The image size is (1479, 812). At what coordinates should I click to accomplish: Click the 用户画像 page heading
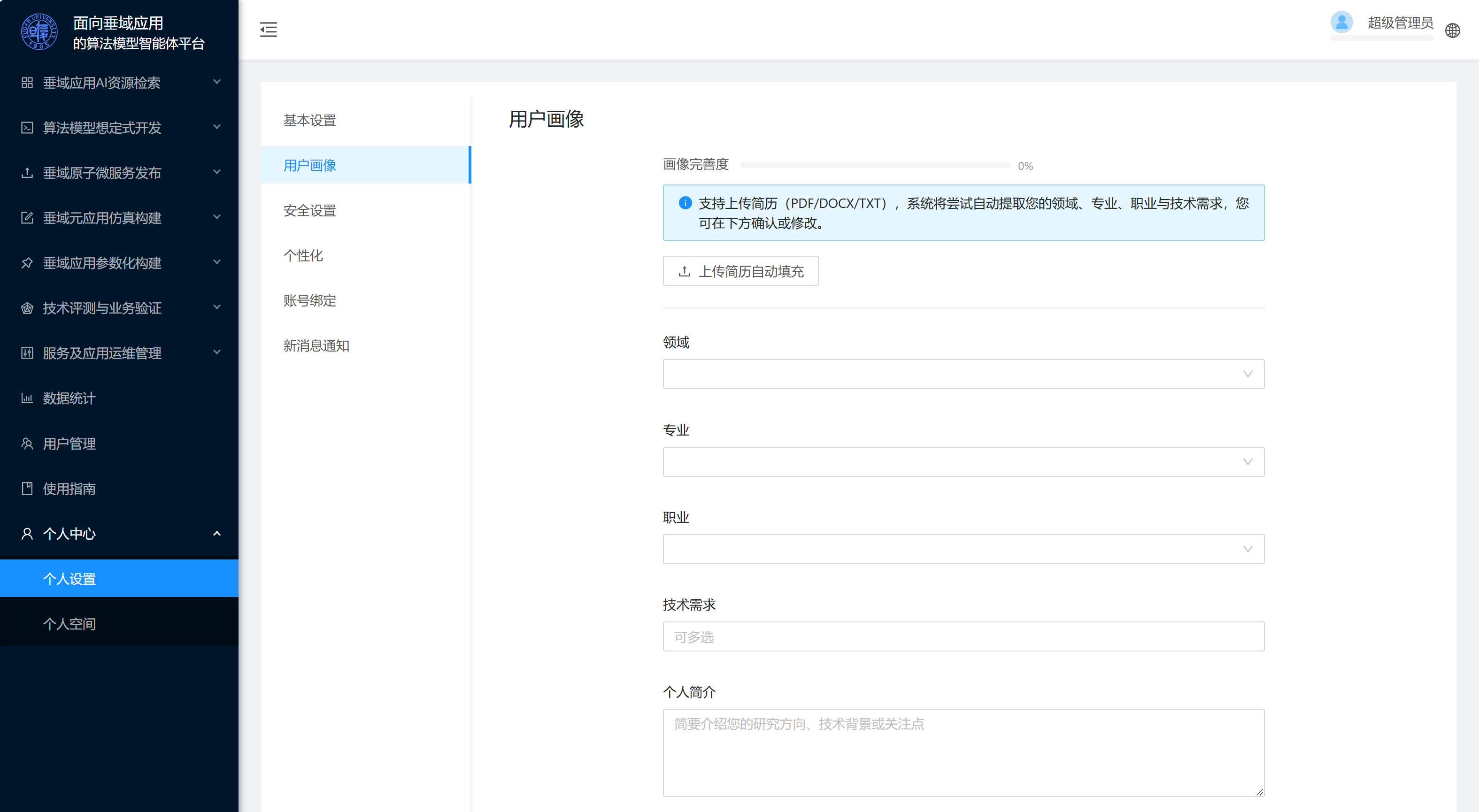(546, 119)
